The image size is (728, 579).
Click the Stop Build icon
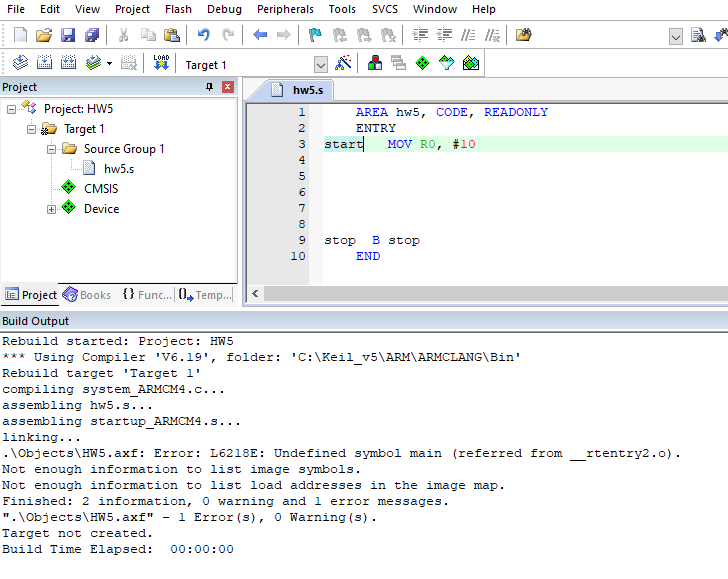[129, 62]
